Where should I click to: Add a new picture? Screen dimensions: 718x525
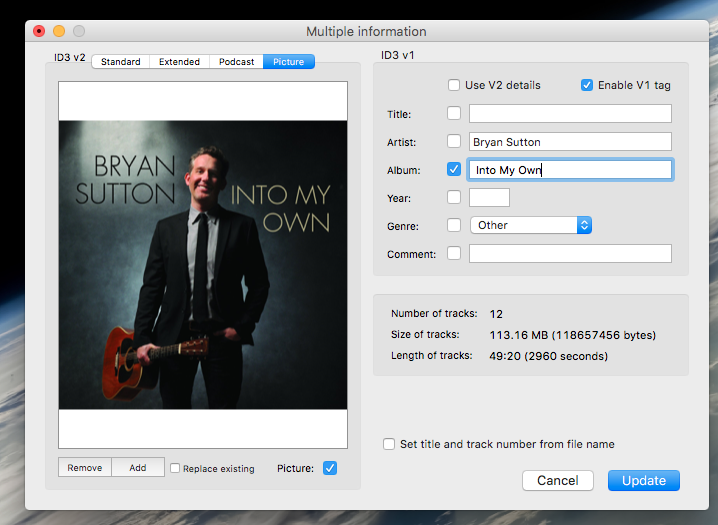138,467
